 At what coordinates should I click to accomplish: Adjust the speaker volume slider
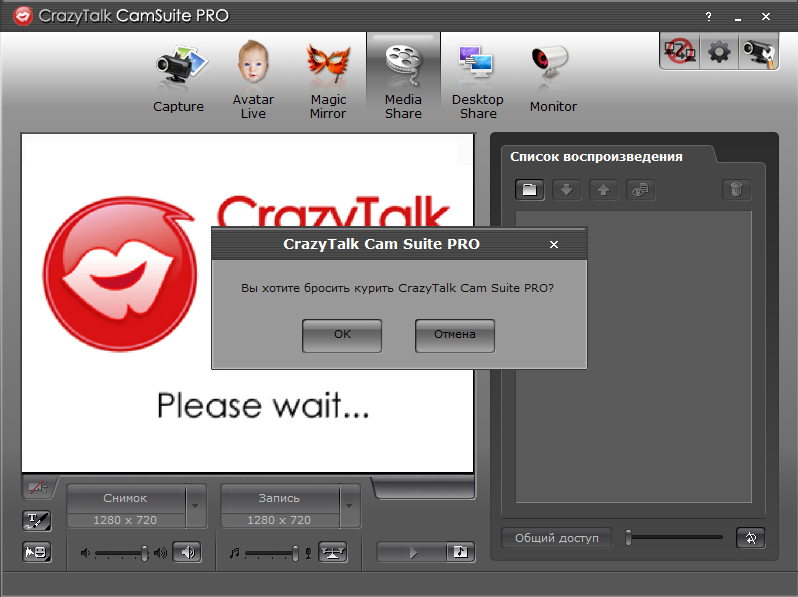[x=122, y=553]
